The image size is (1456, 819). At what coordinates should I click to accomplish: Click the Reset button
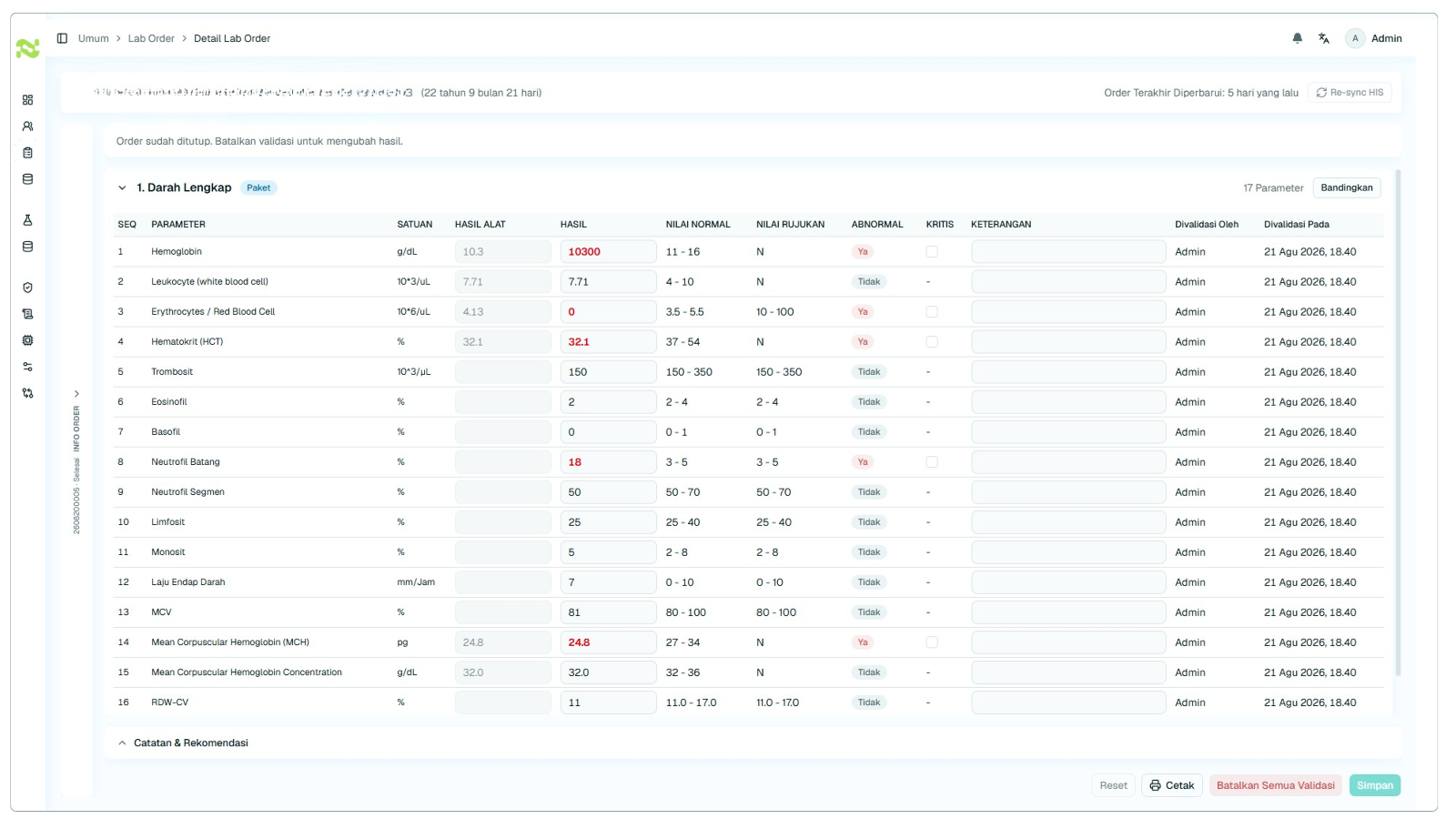coord(1113,785)
